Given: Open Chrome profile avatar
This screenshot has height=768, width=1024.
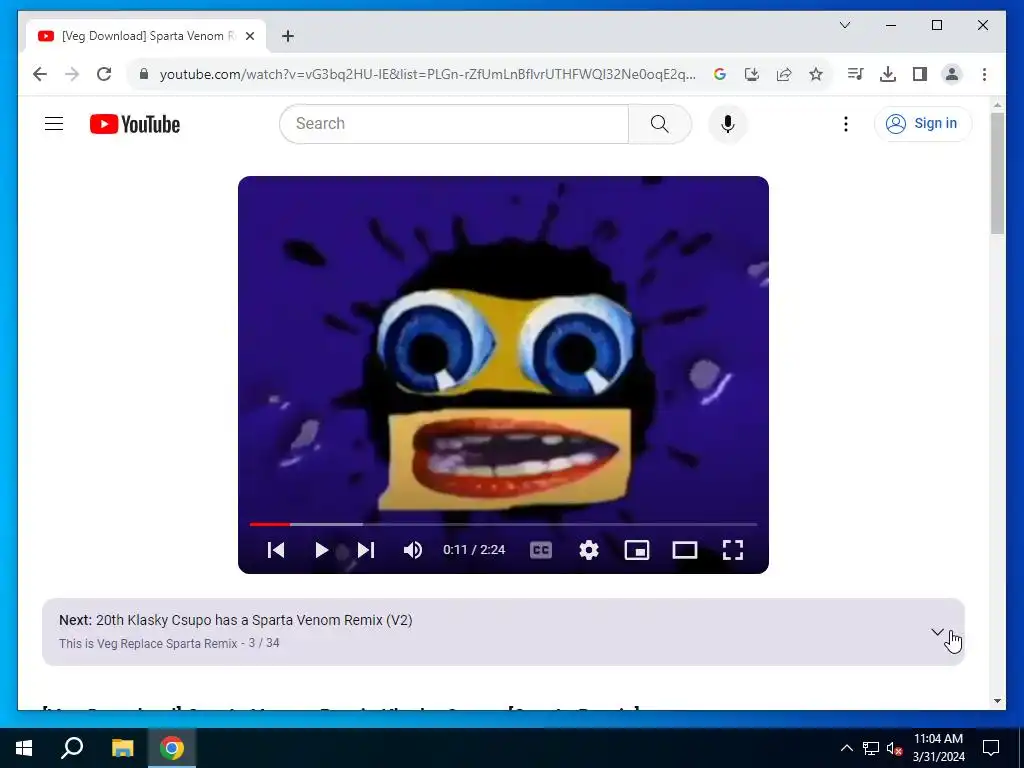Looking at the screenshot, I should click(952, 74).
